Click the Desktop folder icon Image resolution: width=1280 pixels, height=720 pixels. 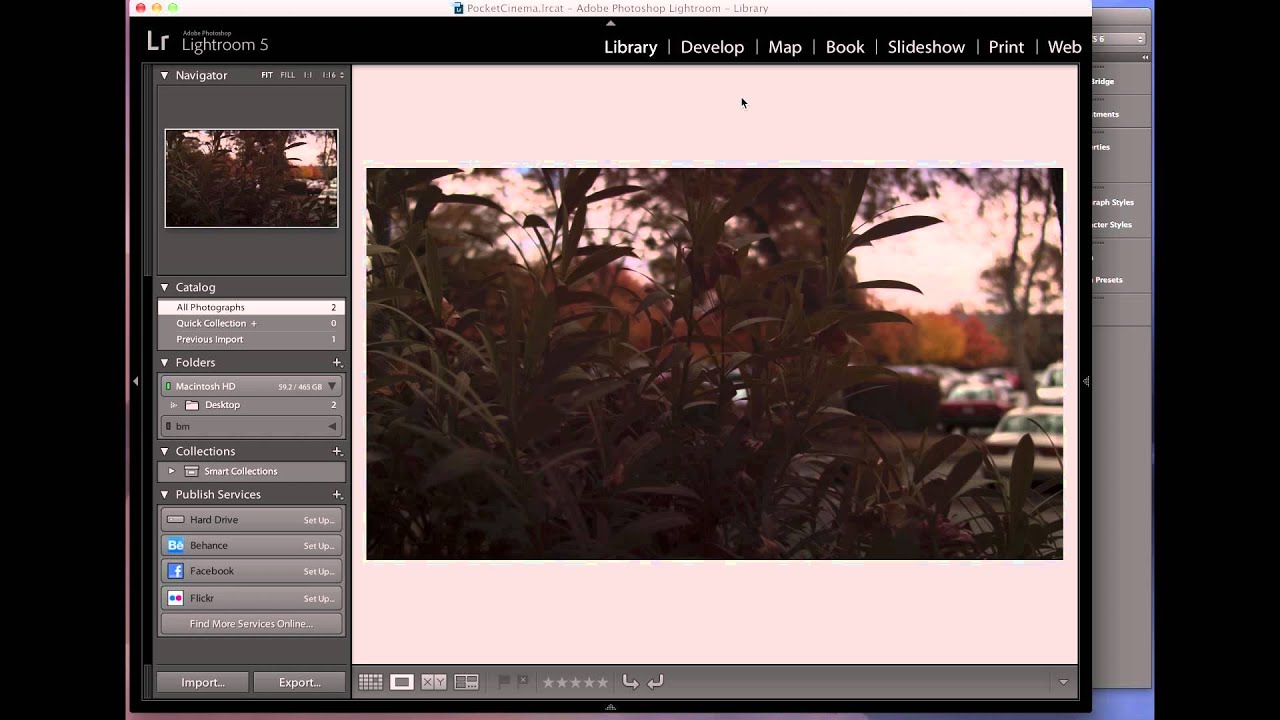192,405
